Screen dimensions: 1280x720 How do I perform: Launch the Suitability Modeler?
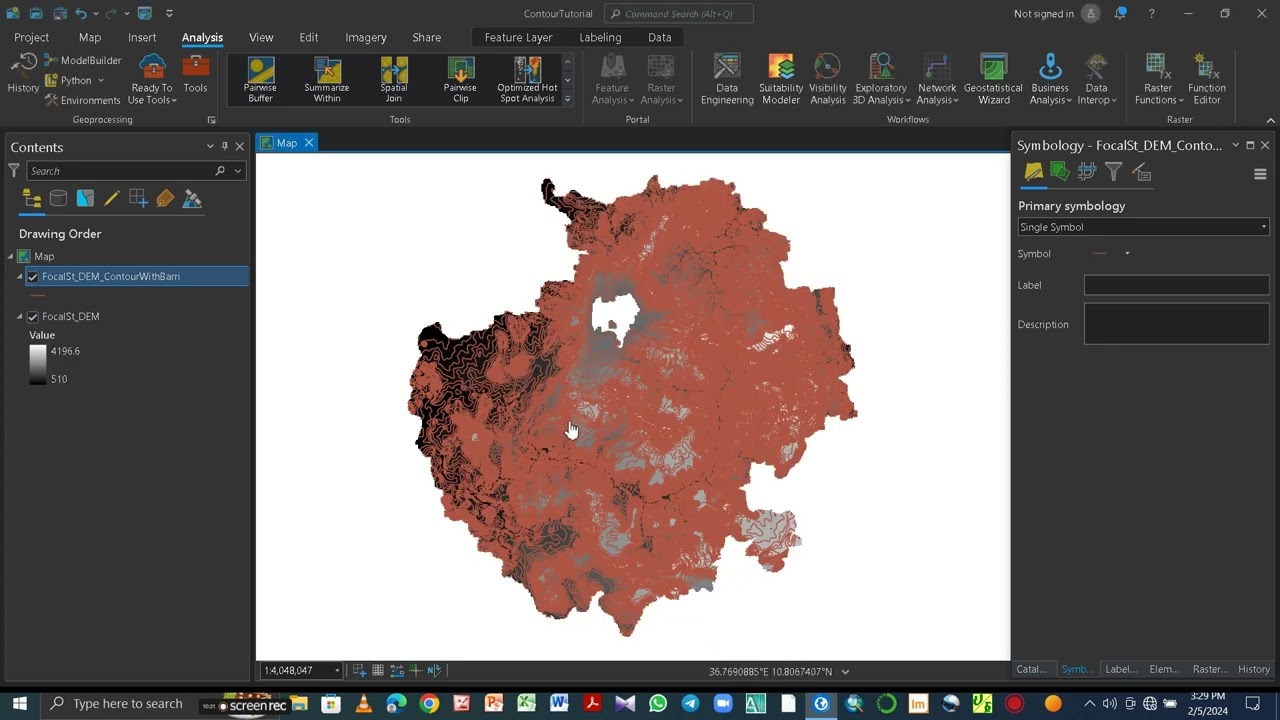pyautogui.click(x=781, y=80)
